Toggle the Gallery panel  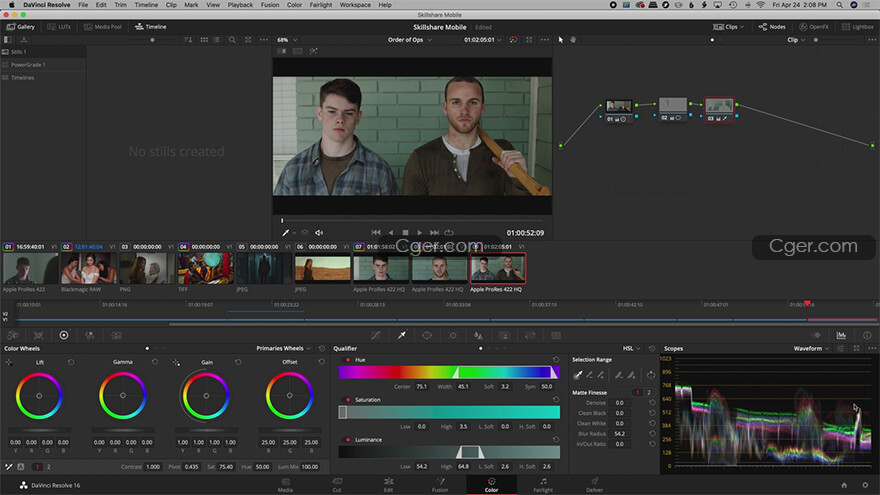point(21,26)
